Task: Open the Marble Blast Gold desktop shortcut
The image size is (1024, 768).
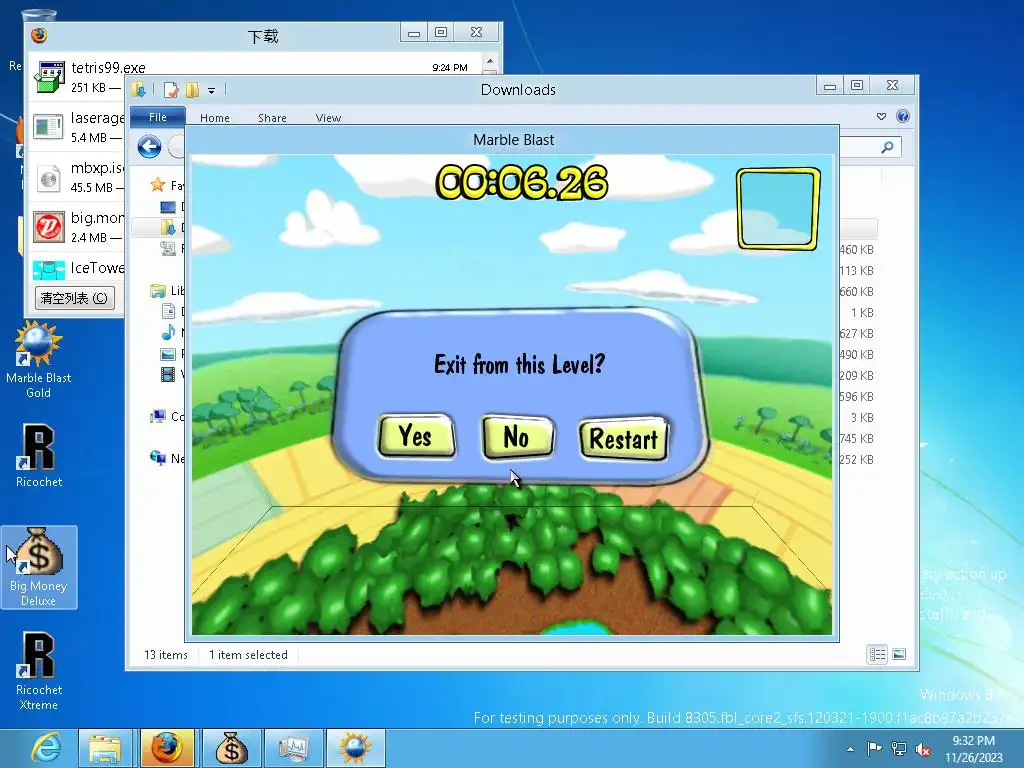Action: pyautogui.click(x=39, y=360)
